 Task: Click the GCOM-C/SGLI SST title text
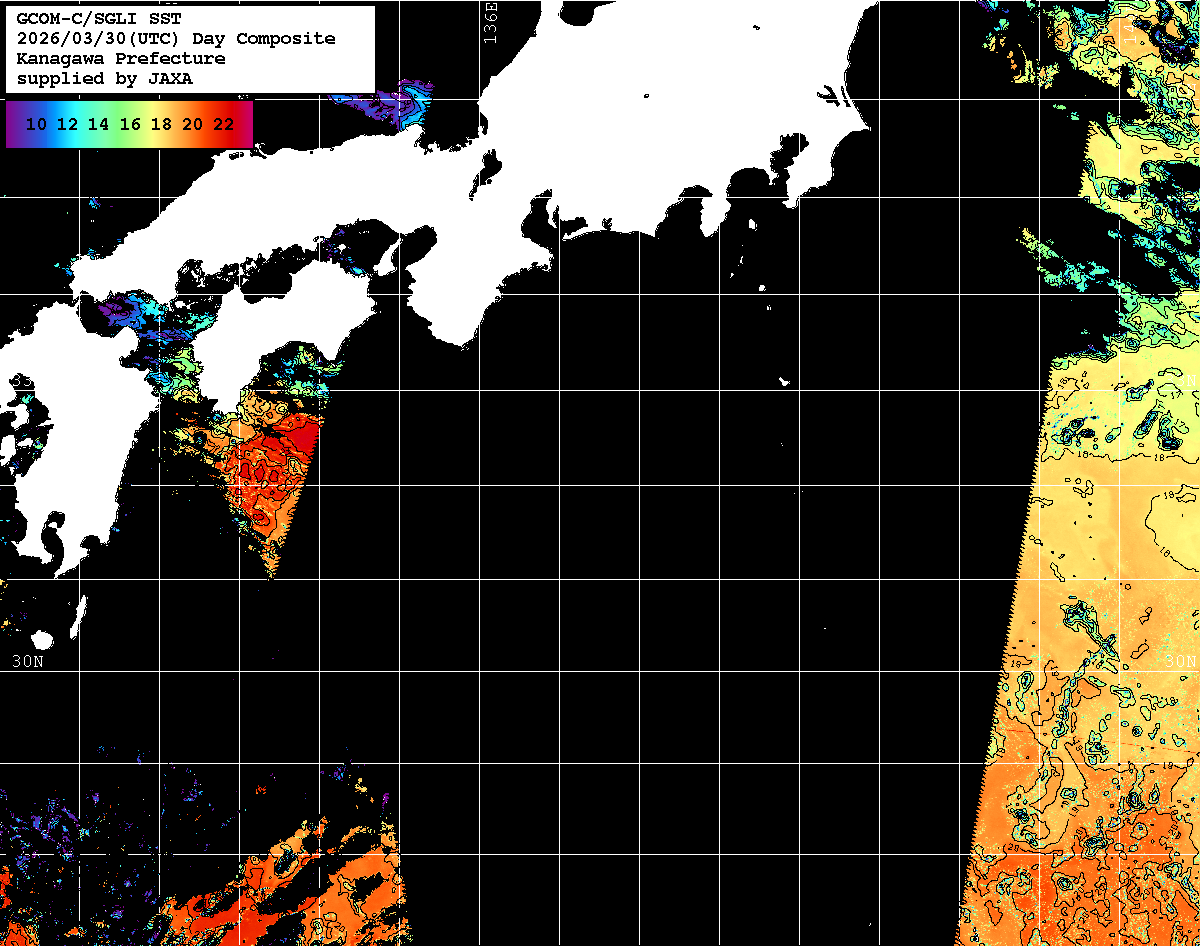99,19
